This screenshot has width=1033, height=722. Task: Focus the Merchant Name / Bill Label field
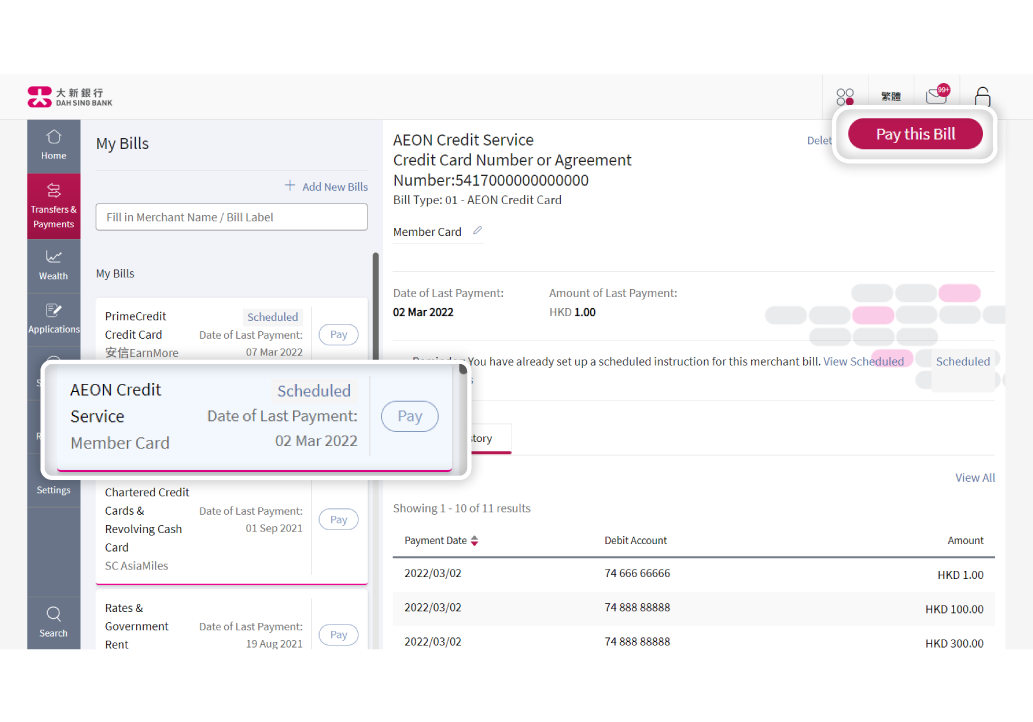click(231, 217)
